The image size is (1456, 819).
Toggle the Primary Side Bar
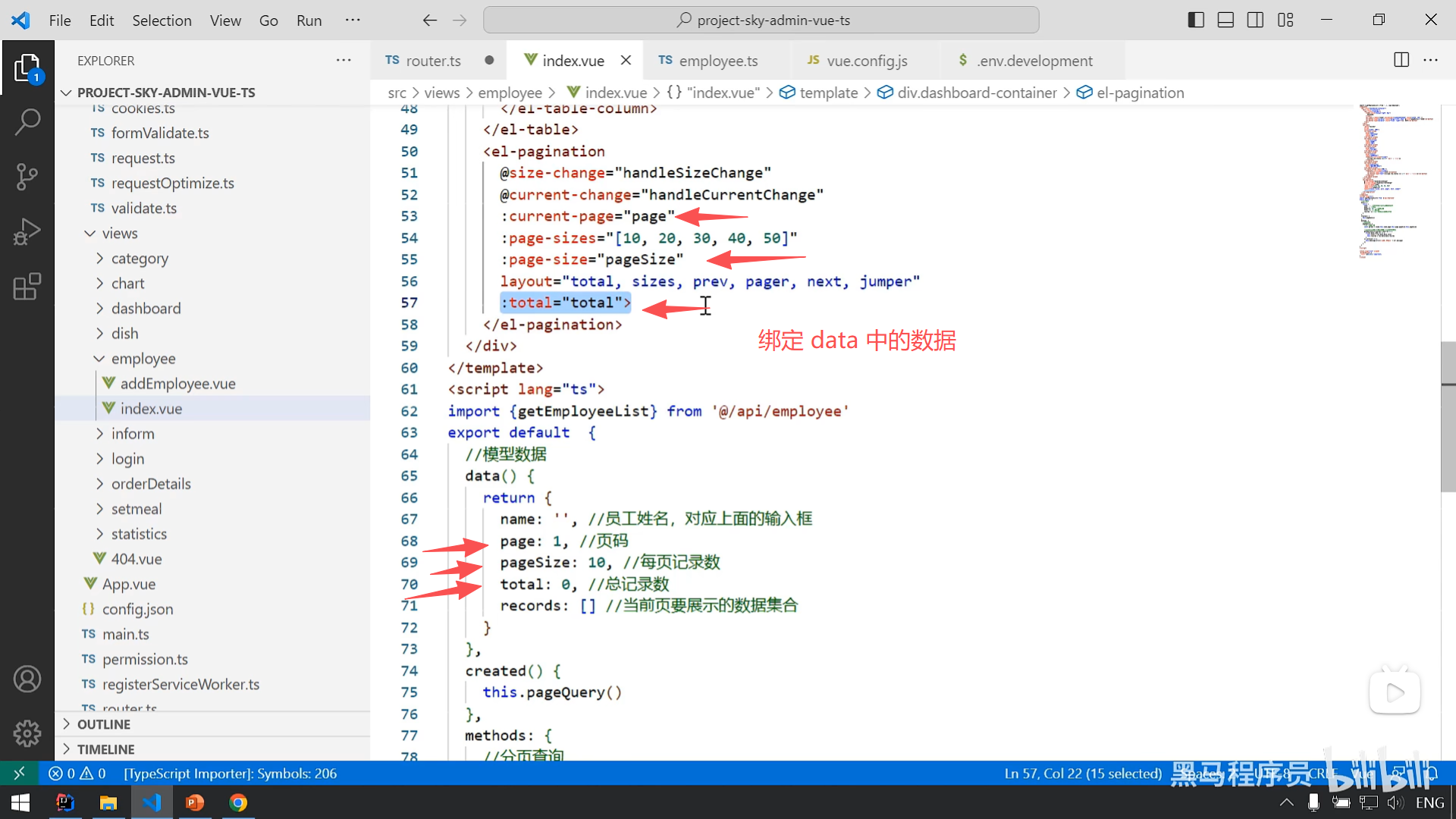tap(1196, 20)
